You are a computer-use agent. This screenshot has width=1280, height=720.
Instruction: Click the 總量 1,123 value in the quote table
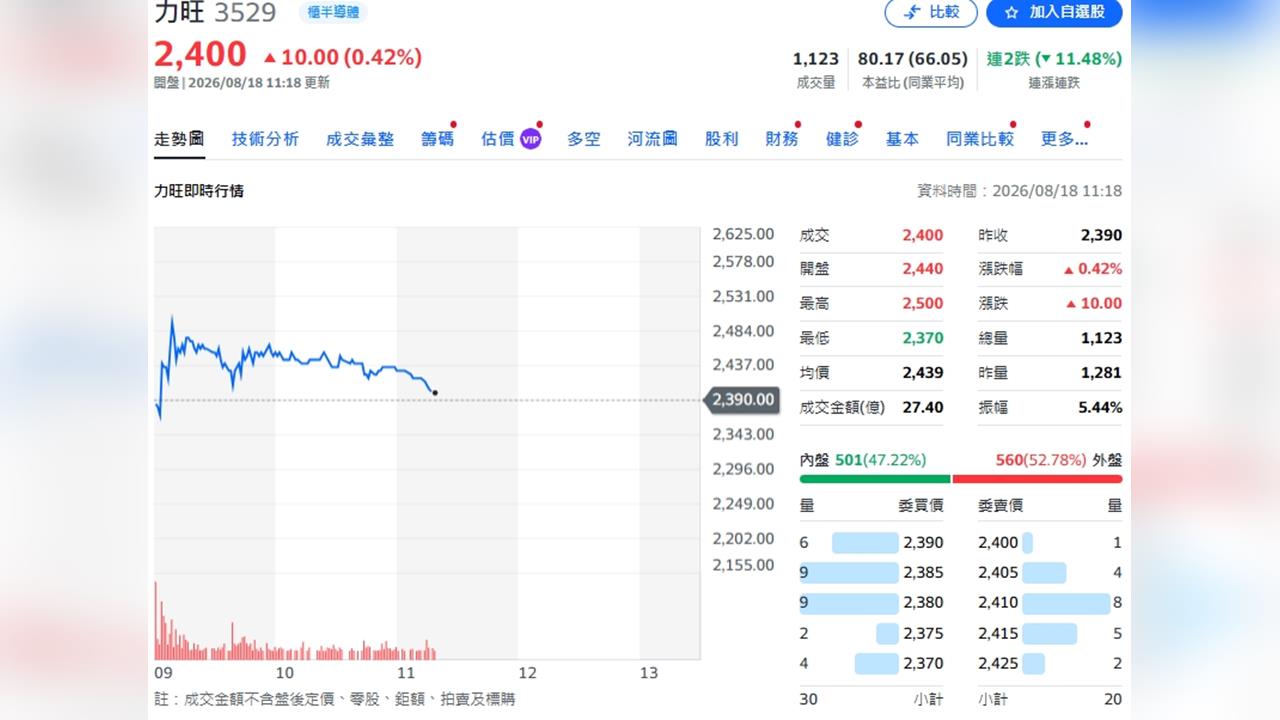pos(1101,338)
